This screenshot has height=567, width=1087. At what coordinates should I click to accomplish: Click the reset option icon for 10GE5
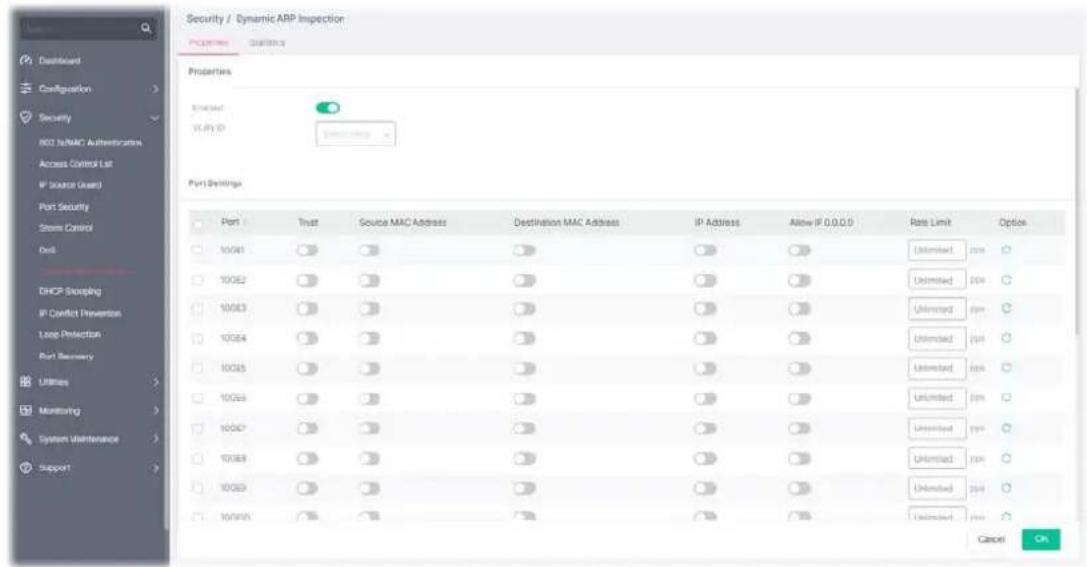click(x=1007, y=368)
